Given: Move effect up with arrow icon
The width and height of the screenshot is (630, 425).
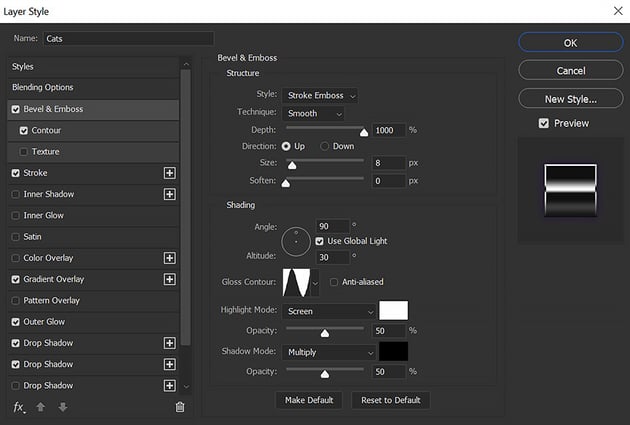Looking at the screenshot, I should [x=40, y=407].
